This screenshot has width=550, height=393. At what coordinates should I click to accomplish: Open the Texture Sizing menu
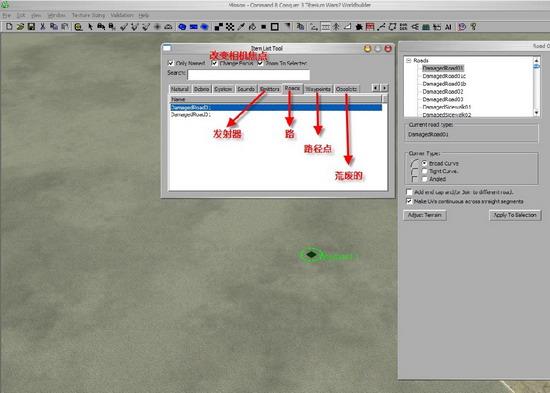click(88, 15)
